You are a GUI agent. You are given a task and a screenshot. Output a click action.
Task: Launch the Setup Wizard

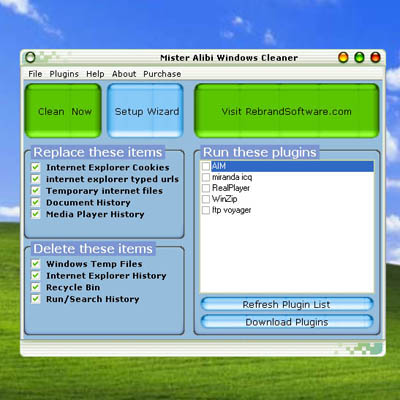146,111
